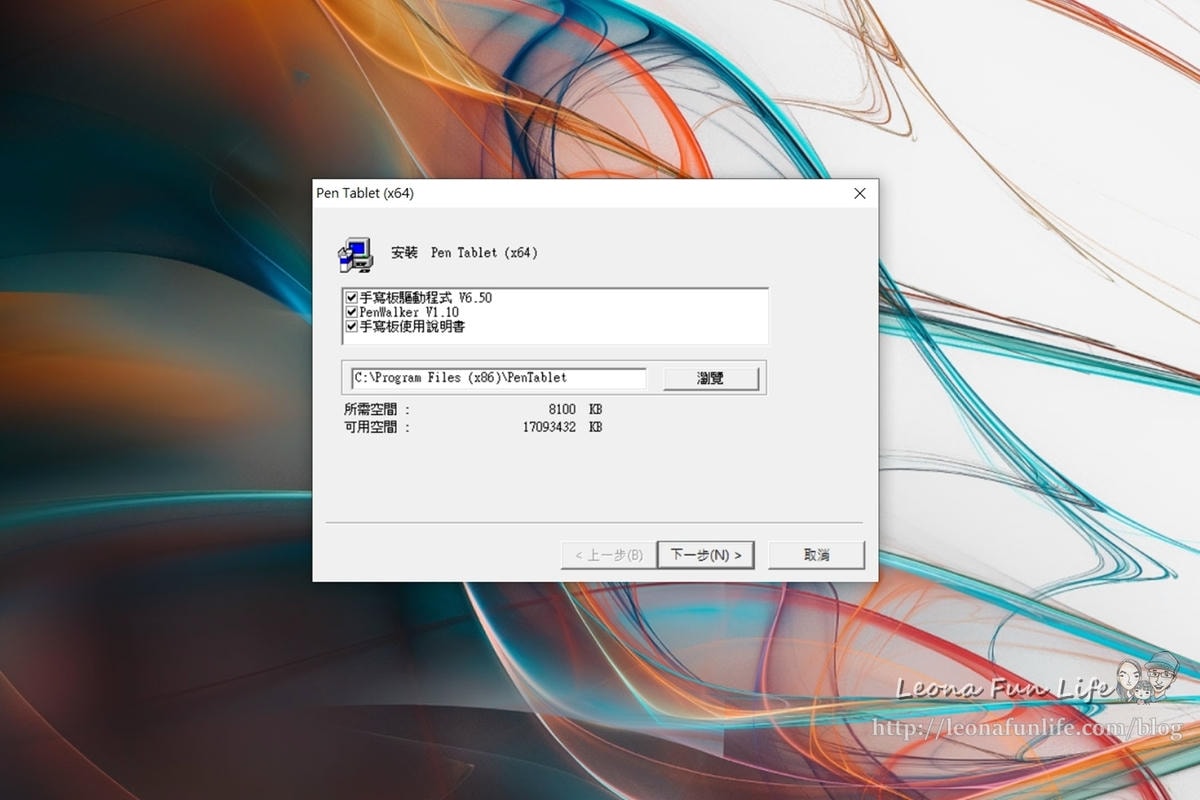Cancel the installation with 取消
This screenshot has width=1200, height=800.
(816, 555)
